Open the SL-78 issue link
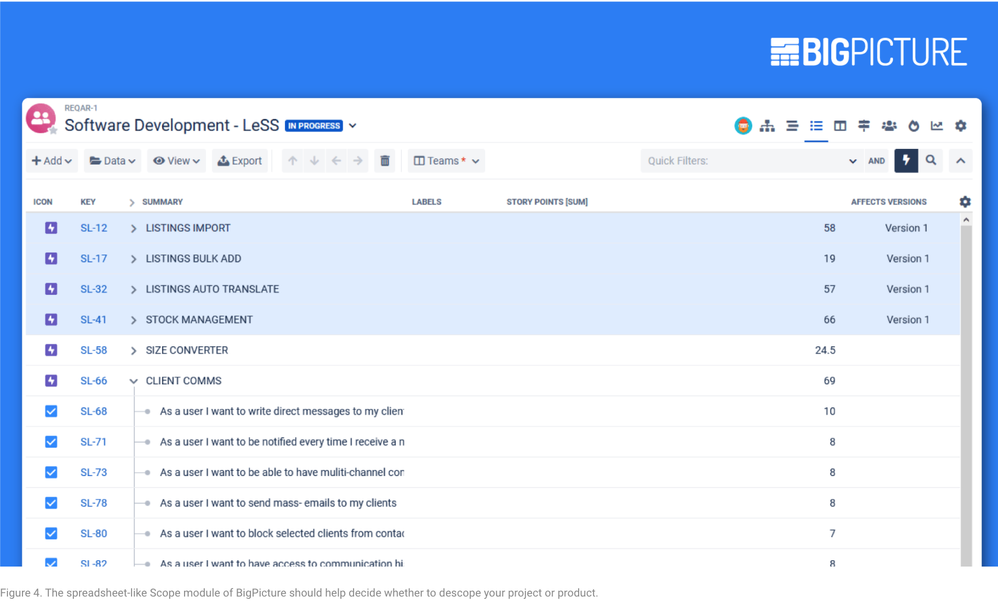Viewport: 998px width, 607px height. pyautogui.click(x=94, y=503)
